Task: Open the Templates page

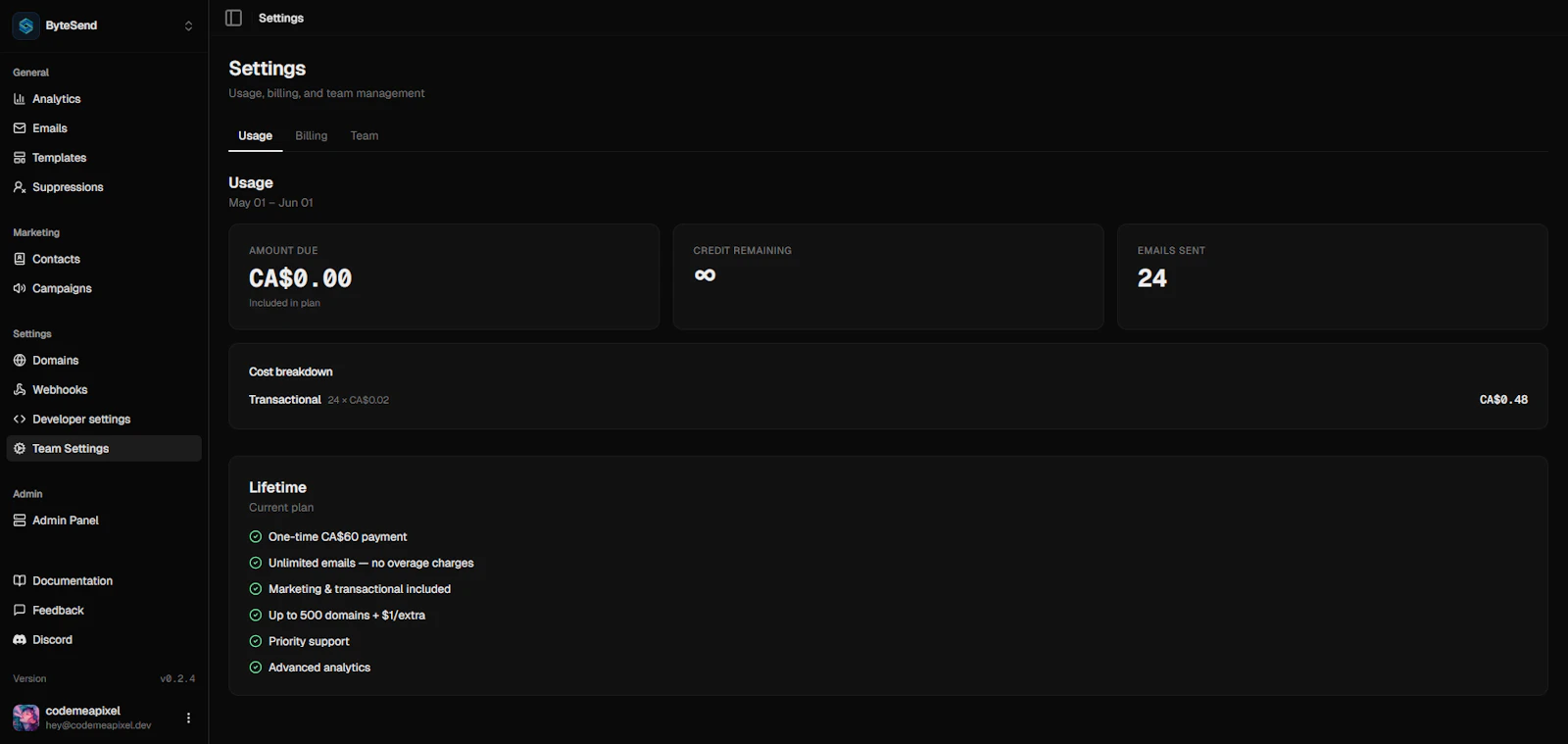Action: (x=104, y=158)
